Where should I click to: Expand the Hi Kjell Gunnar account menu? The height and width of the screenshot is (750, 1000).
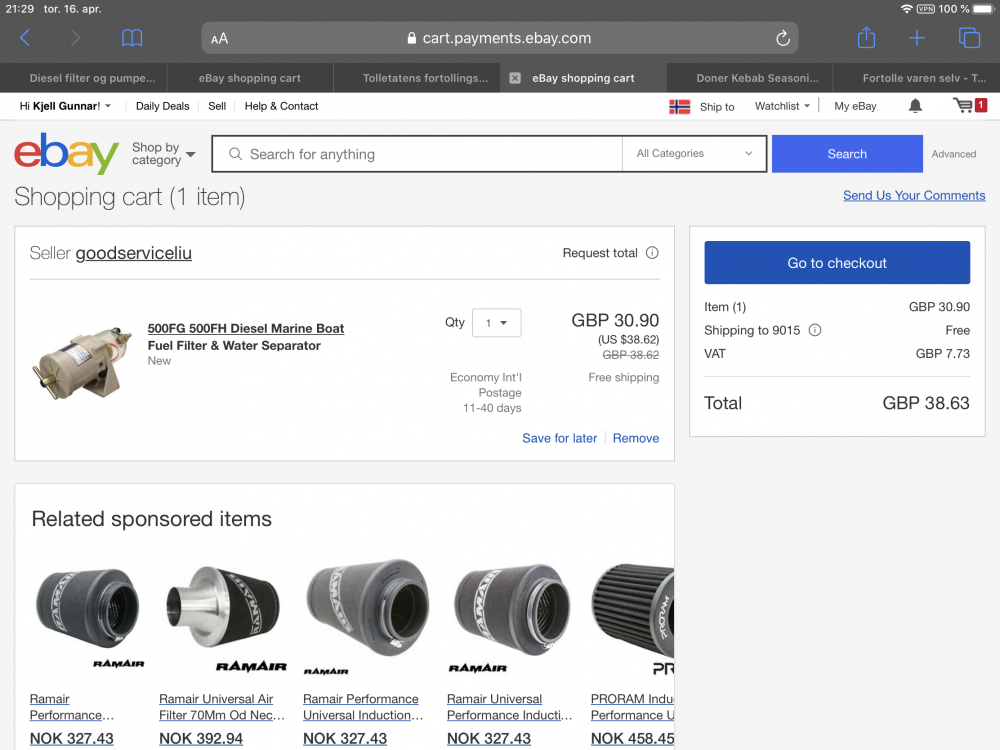(x=65, y=106)
